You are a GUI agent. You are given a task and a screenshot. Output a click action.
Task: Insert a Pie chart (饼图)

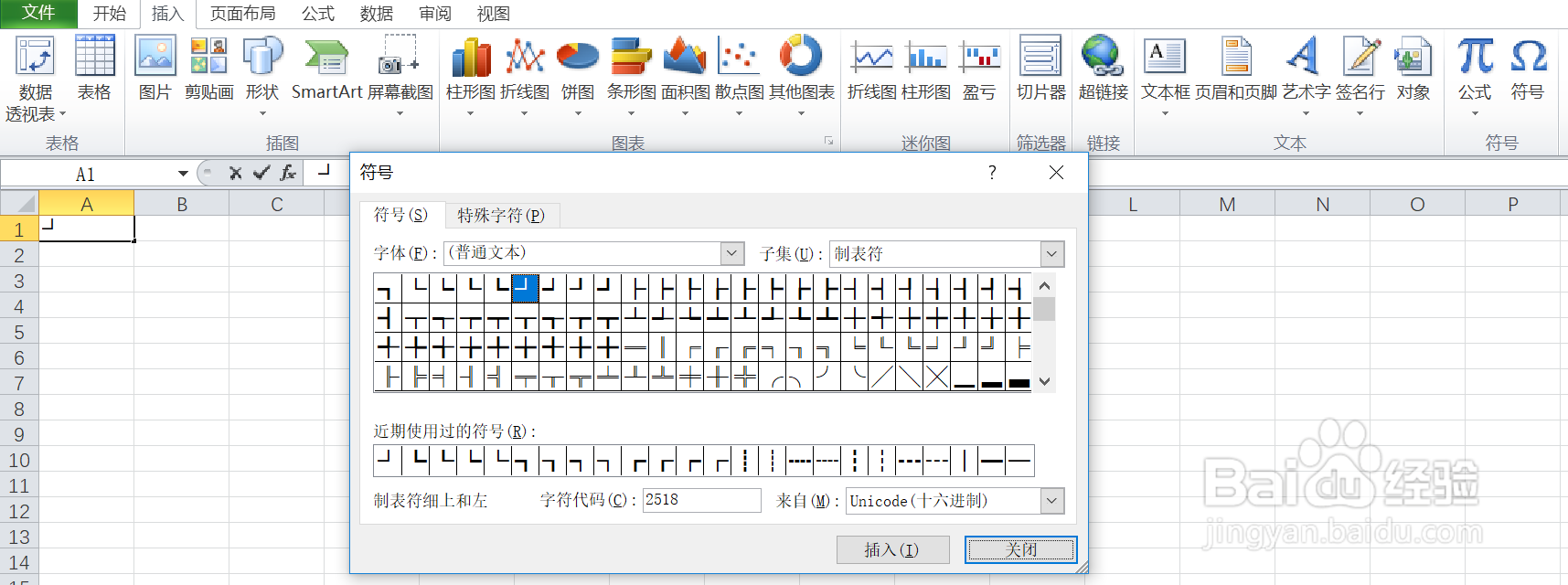point(578,77)
